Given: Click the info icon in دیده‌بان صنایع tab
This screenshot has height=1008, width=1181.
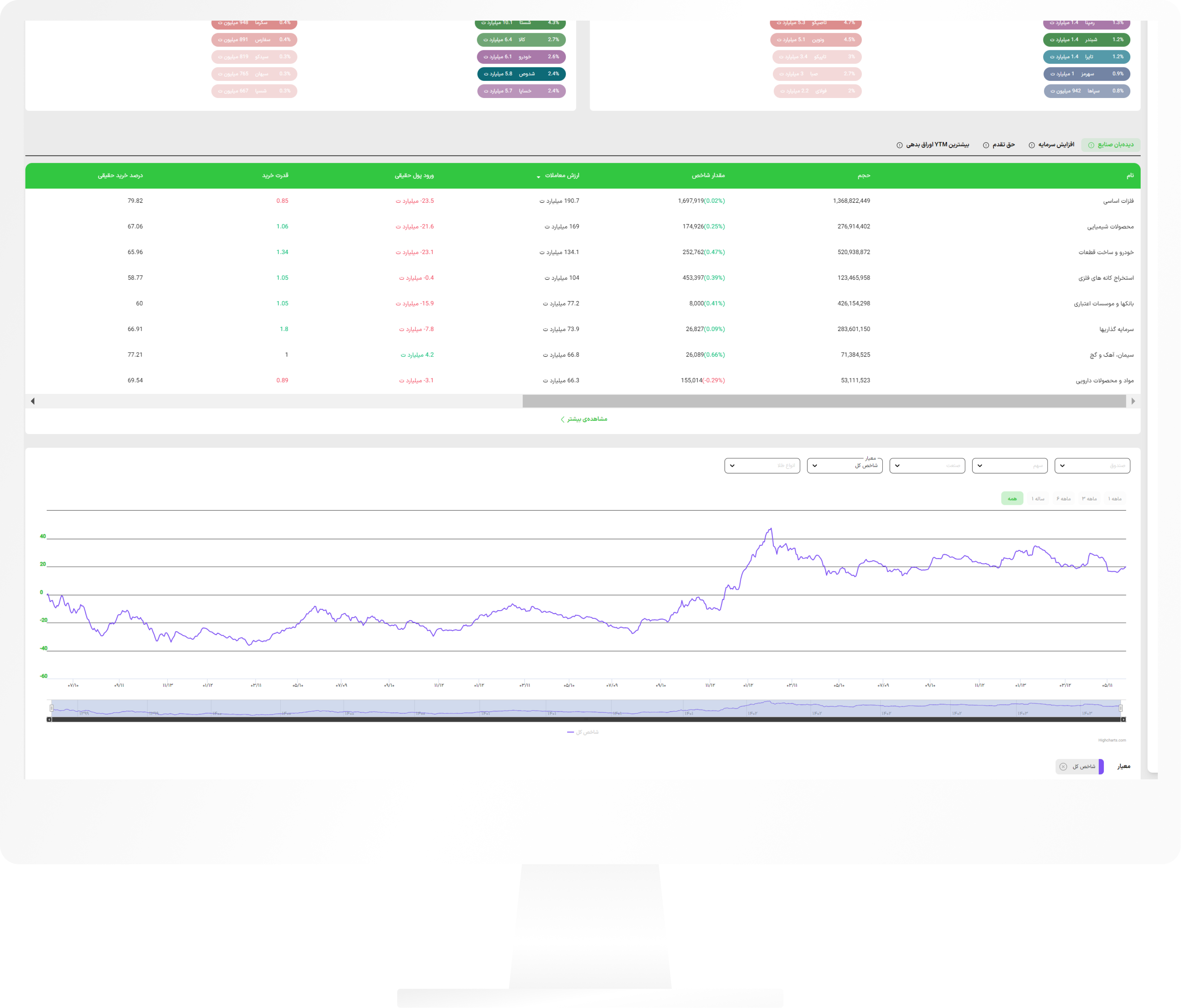Looking at the screenshot, I should point(1091,145).
